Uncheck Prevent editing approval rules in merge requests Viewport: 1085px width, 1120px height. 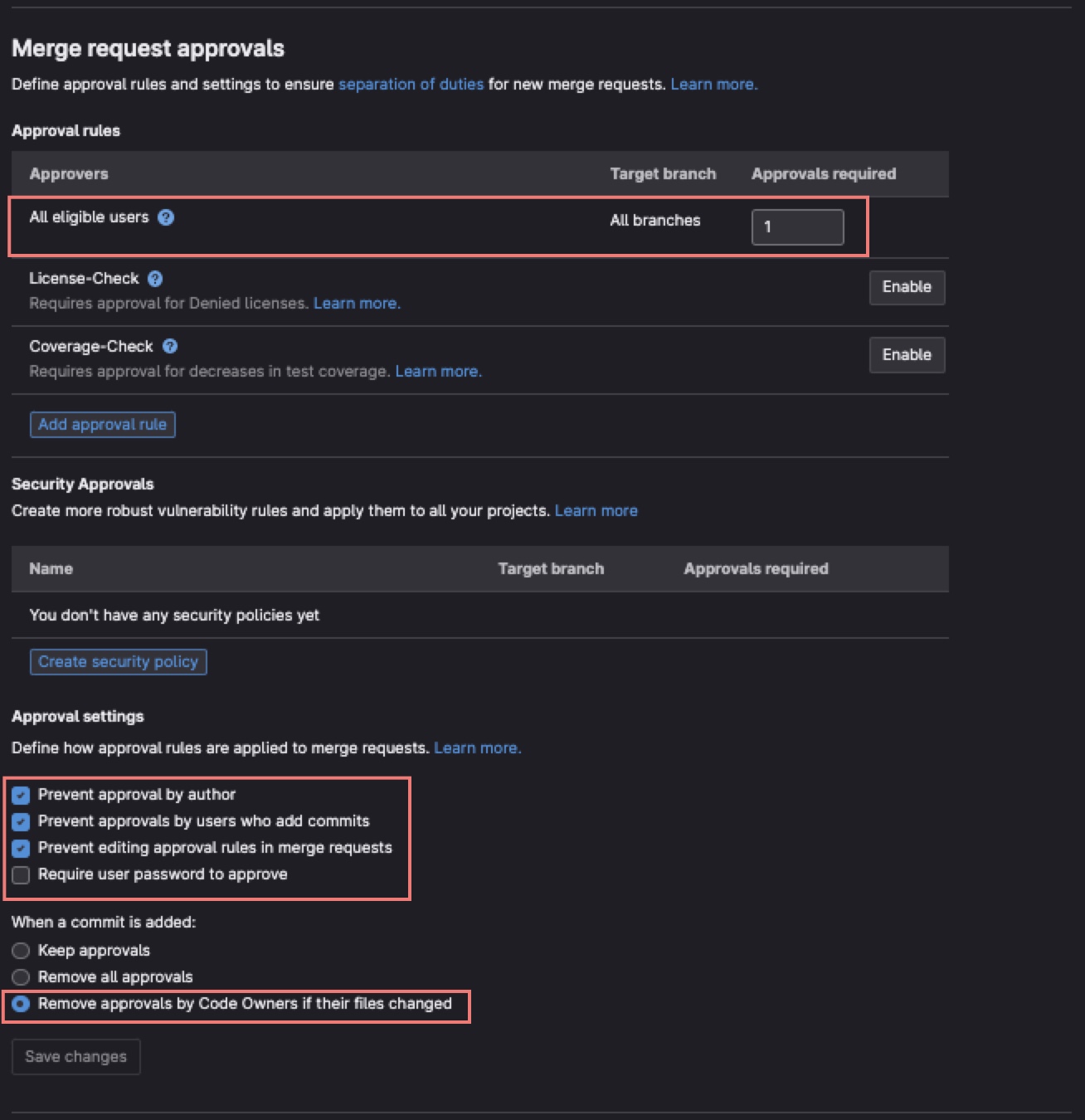tap(21, 848)
